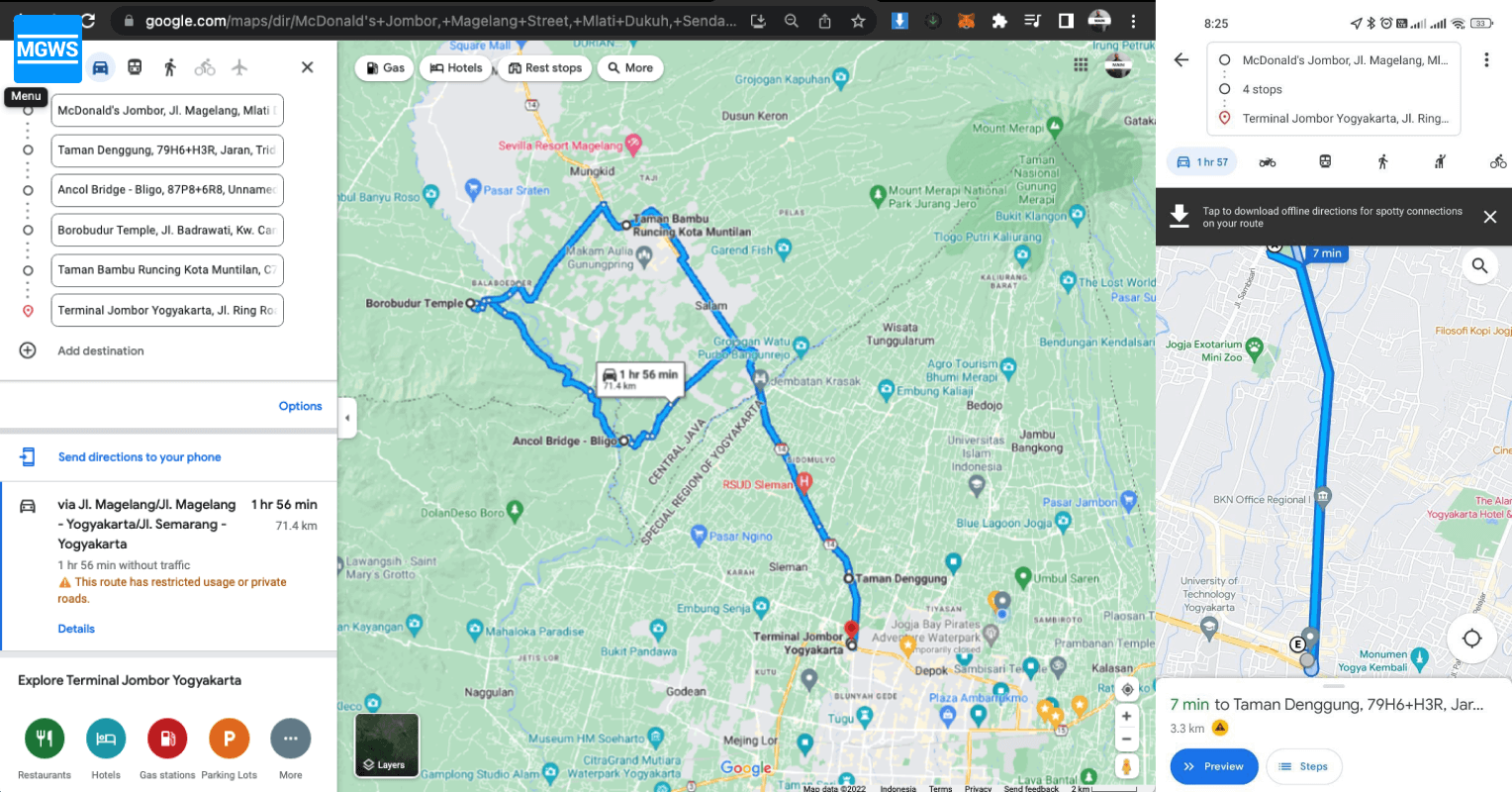Share this page from address bar
Viewport: 1512px width, 792px height.
[824, 21]
